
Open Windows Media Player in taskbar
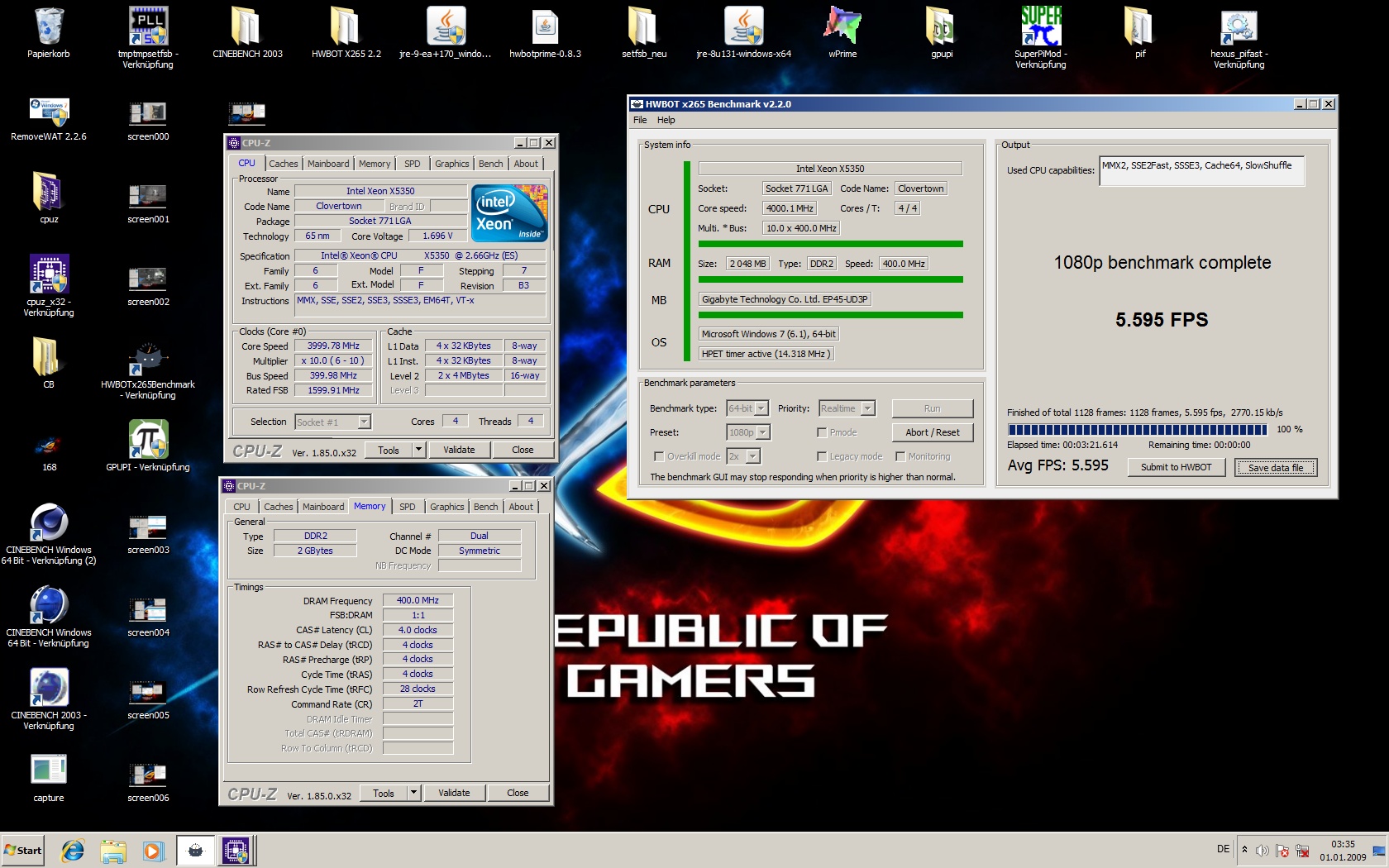coord(153,850)
